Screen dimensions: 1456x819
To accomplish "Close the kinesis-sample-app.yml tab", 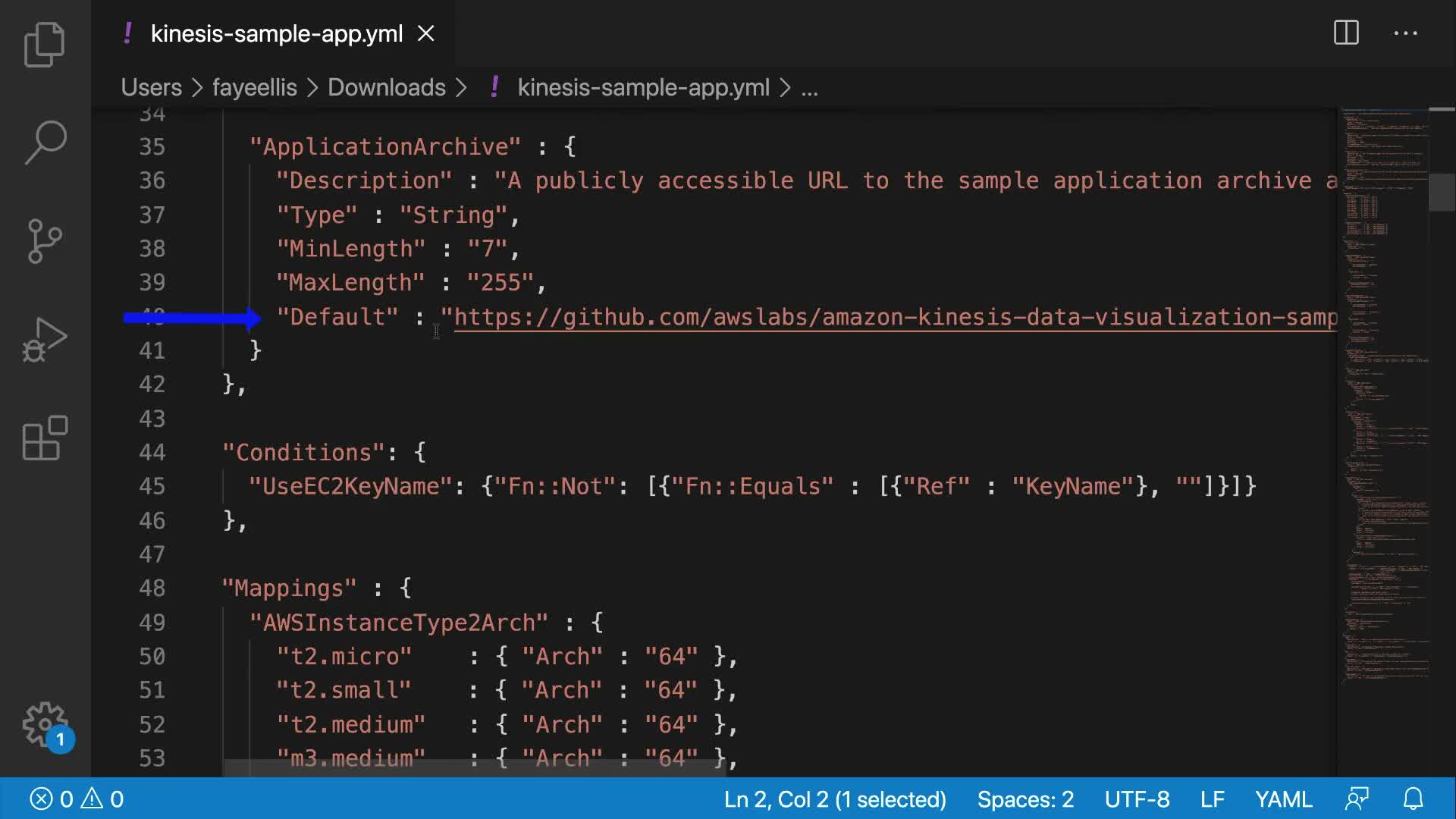I will [x=426, y=33].
